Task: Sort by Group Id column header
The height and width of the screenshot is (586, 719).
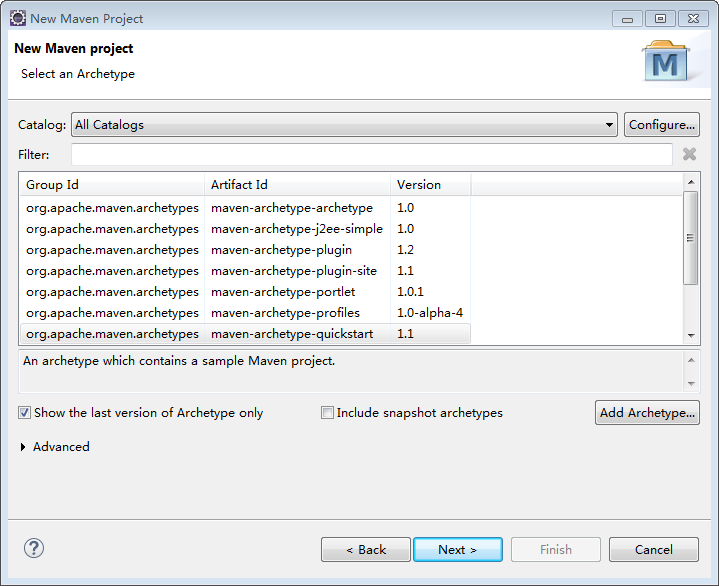Action: 112,185
